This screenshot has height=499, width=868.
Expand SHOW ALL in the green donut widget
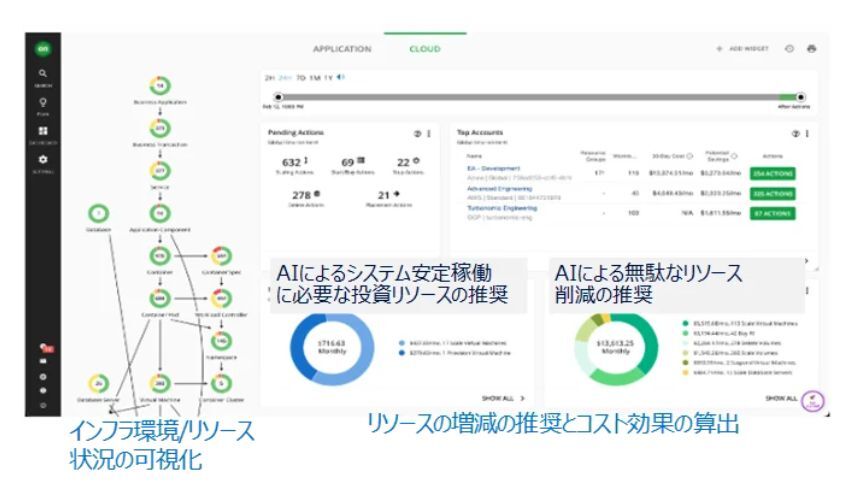click(x=781, y=398)
